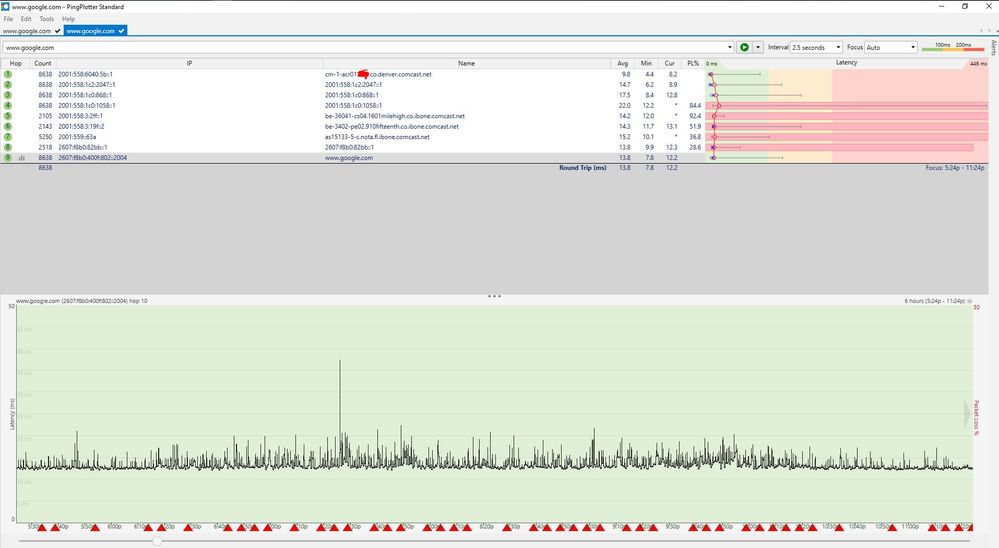Select hostname be-3402-pe02.910fifteenth.co.ibone.comcast.net

point(392,126)
